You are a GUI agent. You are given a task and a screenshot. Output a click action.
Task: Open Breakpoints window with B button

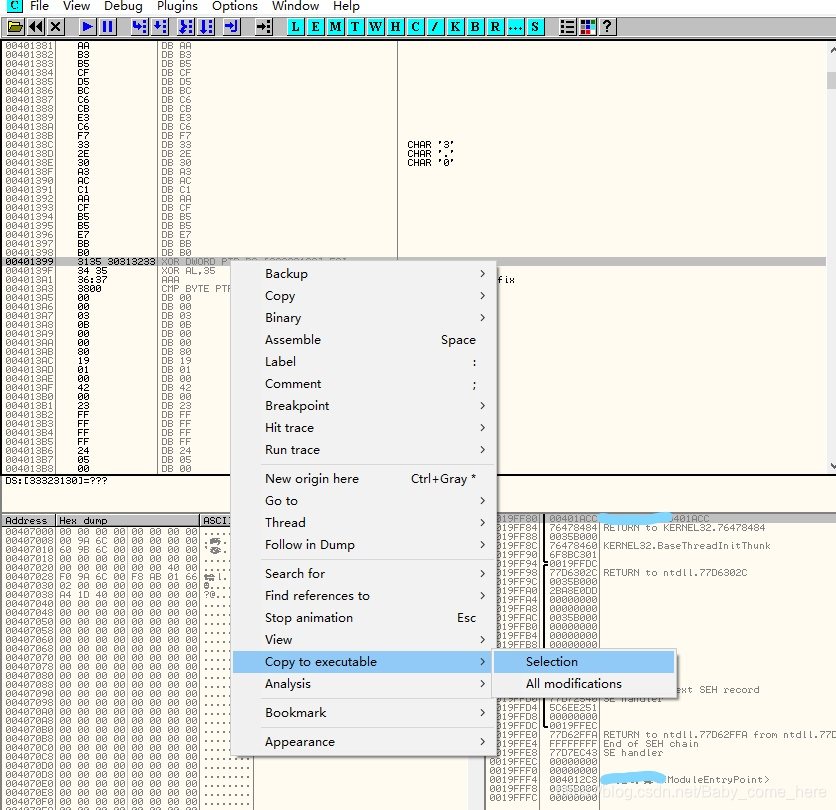[x=475, y=27]
